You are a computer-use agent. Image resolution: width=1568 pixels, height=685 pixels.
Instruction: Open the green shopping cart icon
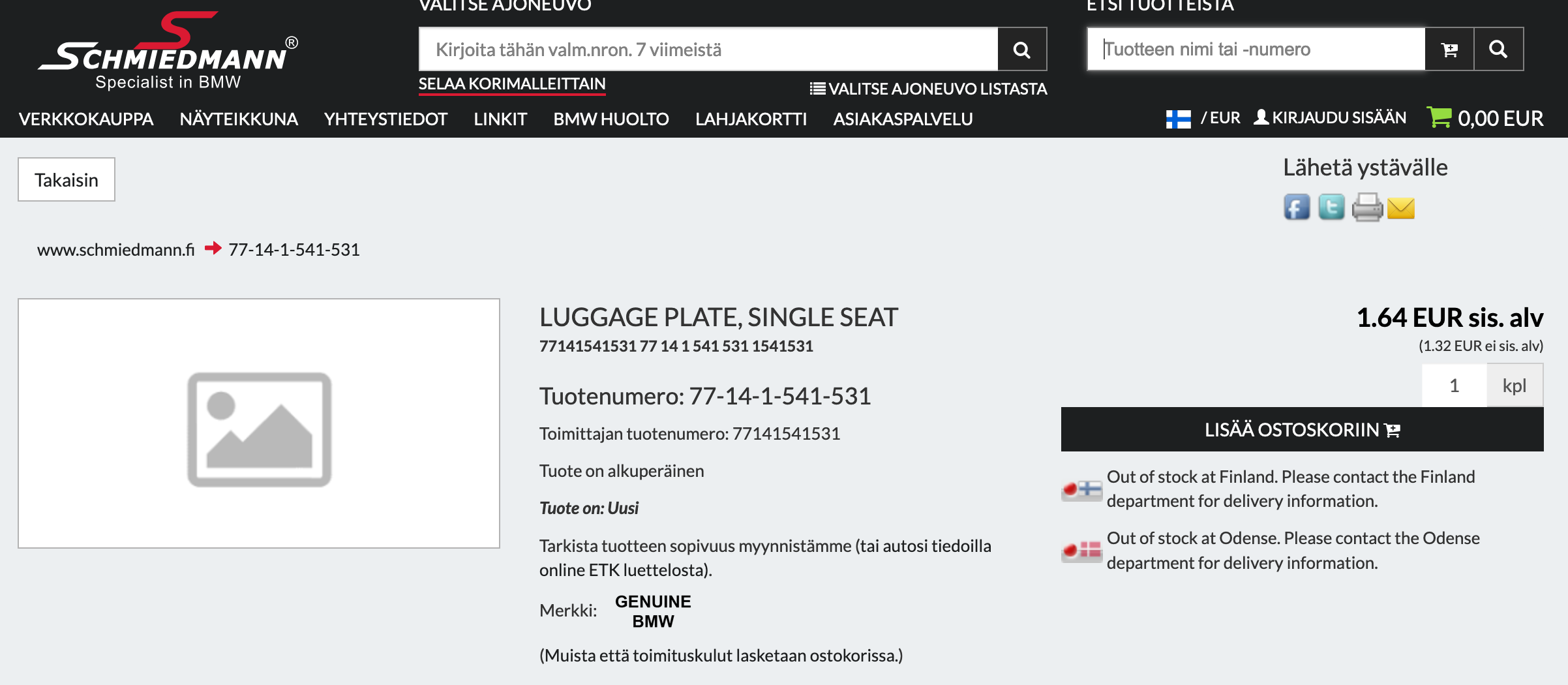click(1439, 117)
